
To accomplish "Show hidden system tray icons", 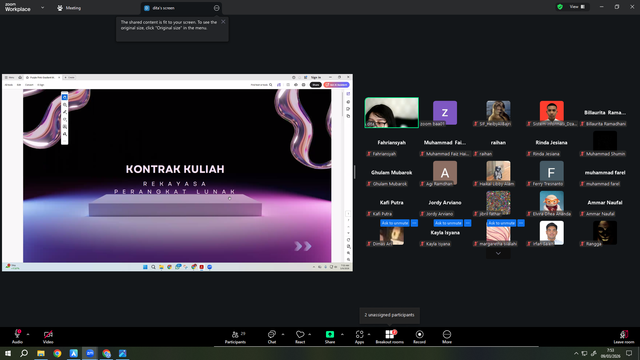I will (576, 353).
